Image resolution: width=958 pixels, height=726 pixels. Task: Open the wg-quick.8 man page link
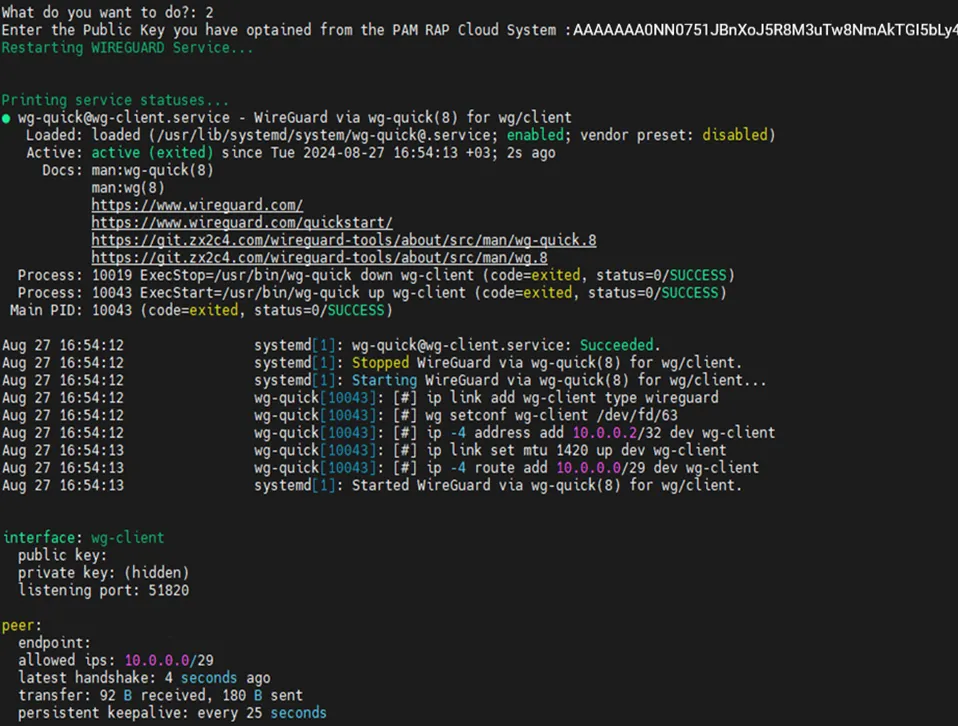[x=344, y=240]
